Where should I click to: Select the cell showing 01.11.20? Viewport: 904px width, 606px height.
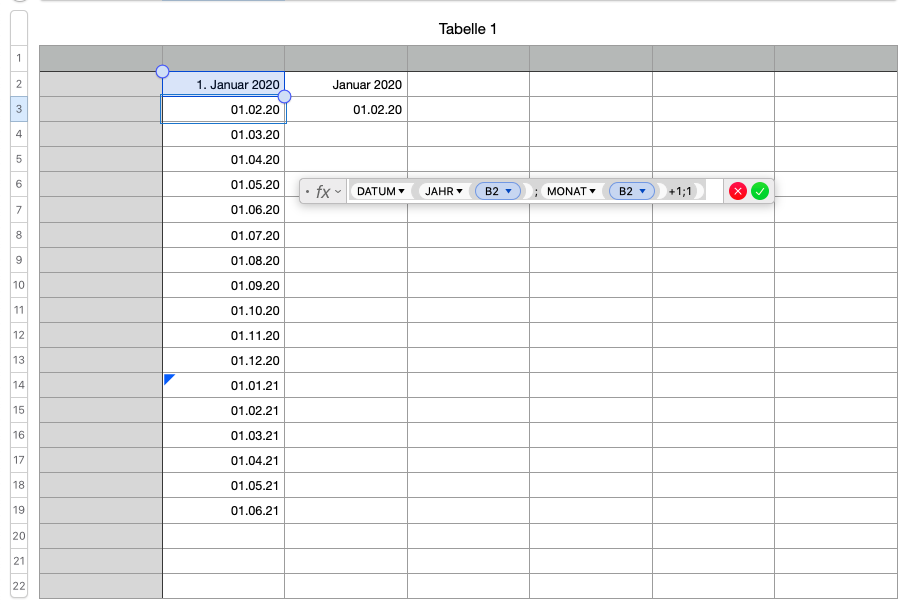224,335
